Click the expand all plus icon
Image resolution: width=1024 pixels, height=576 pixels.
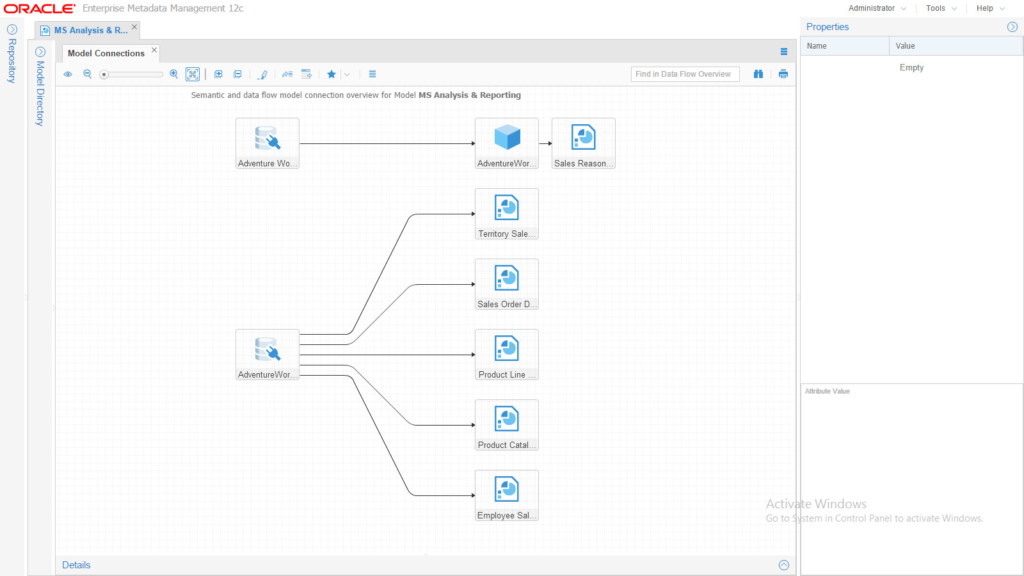pyautogui.click(x=219, y=74)
